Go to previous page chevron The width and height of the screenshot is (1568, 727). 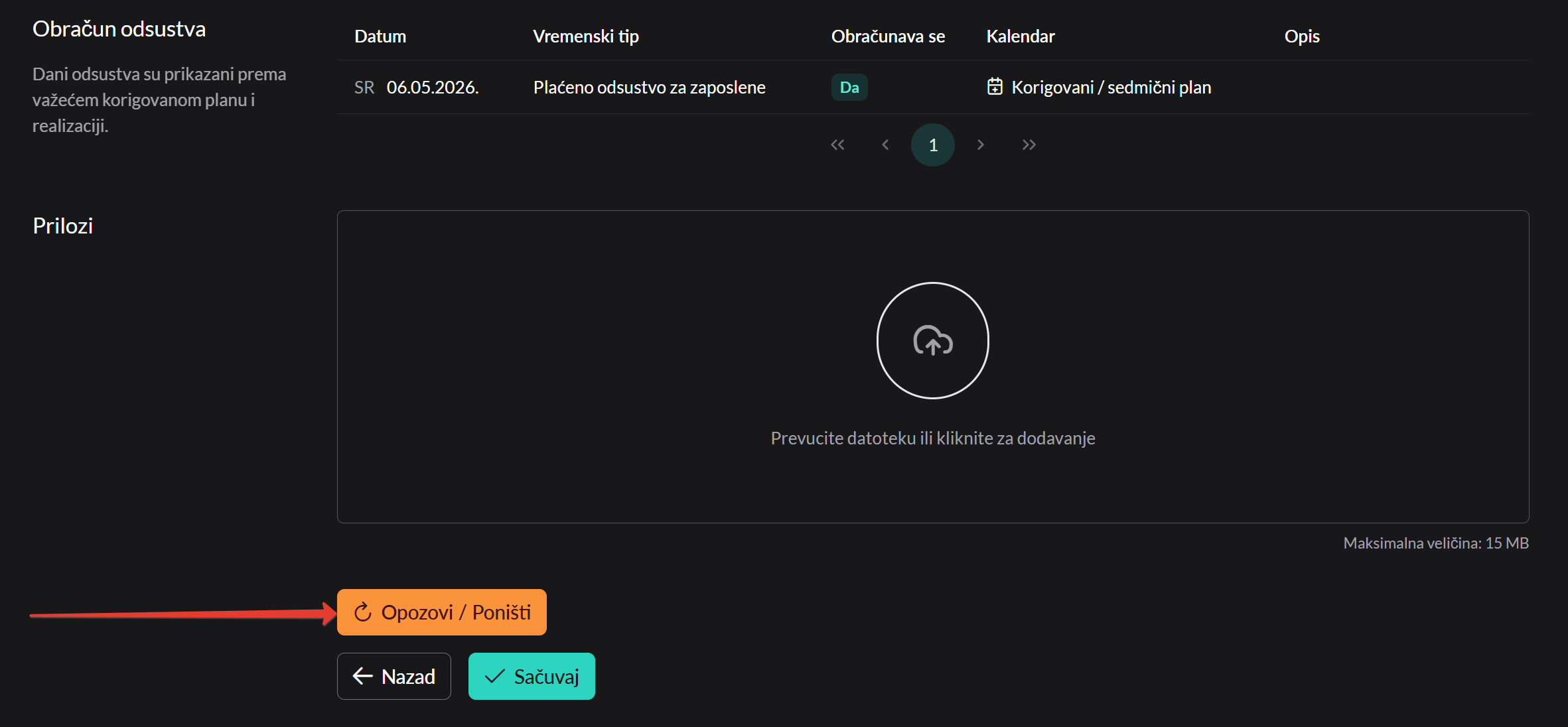885,145
